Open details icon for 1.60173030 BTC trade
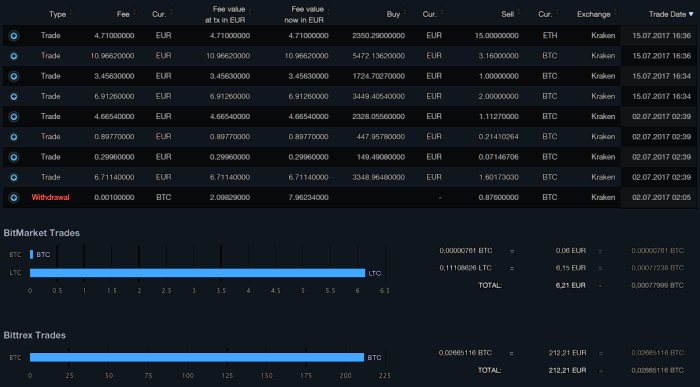This screenshot has width=700, height=387. click(14, 177)
